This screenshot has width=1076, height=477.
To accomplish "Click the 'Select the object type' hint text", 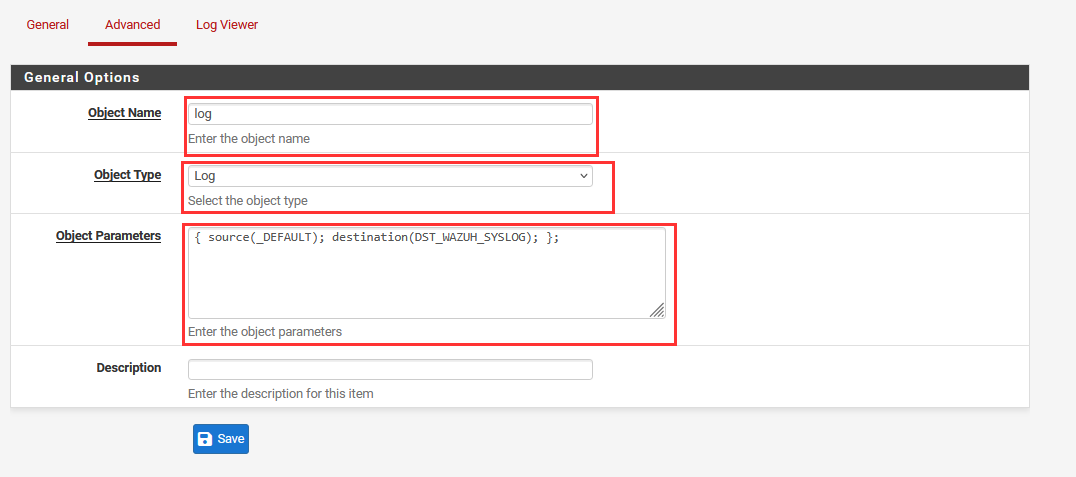I will [248, 201].
